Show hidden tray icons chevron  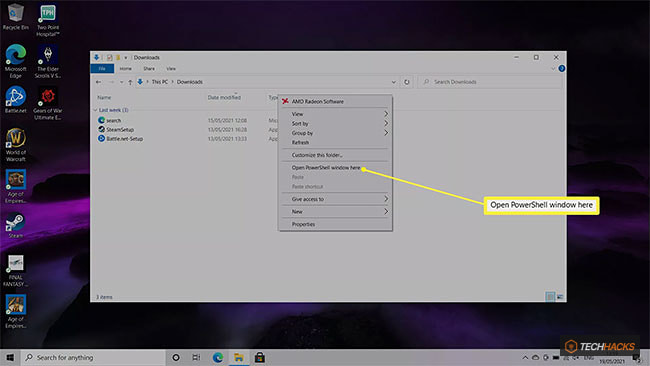pyautogui.click(x=525, y=357)
